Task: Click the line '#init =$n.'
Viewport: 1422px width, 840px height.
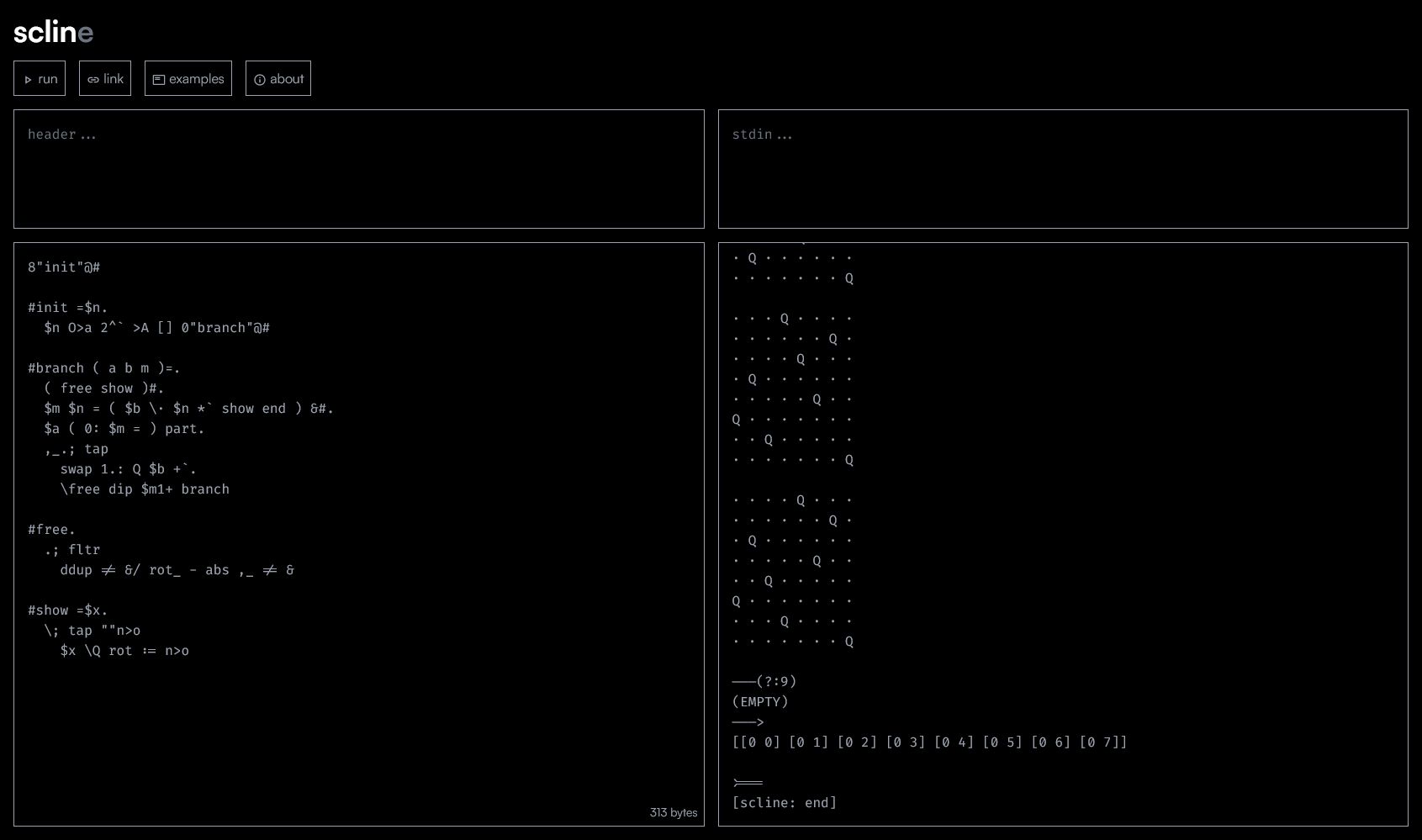Action: point(68,308)
